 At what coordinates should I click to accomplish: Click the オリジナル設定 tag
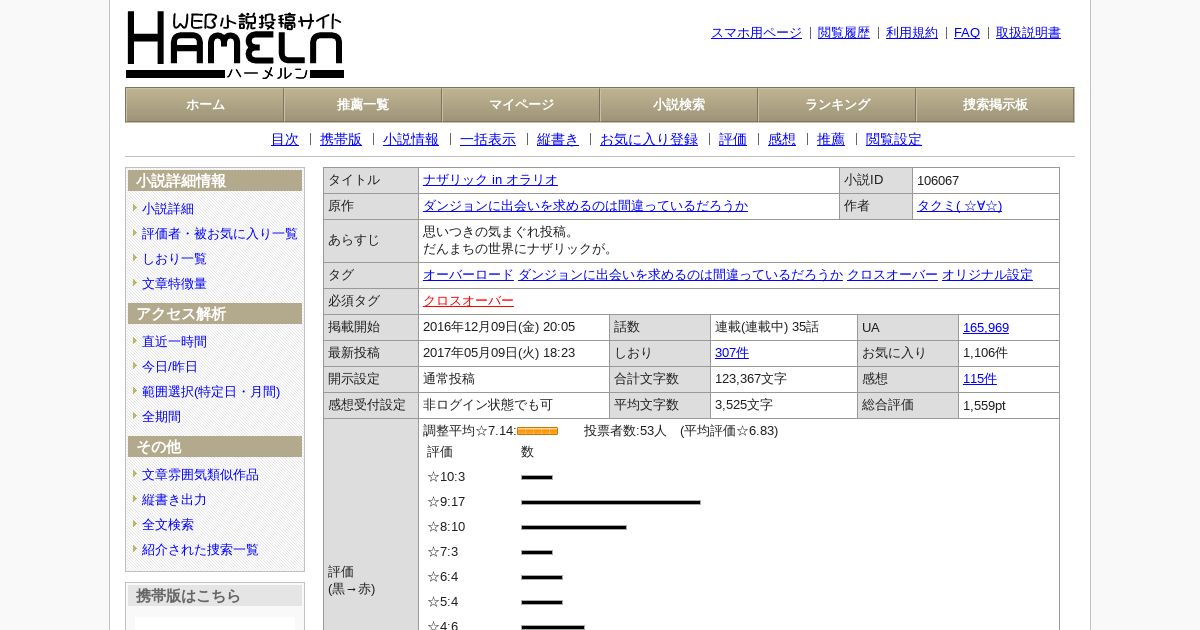[987, 275]
